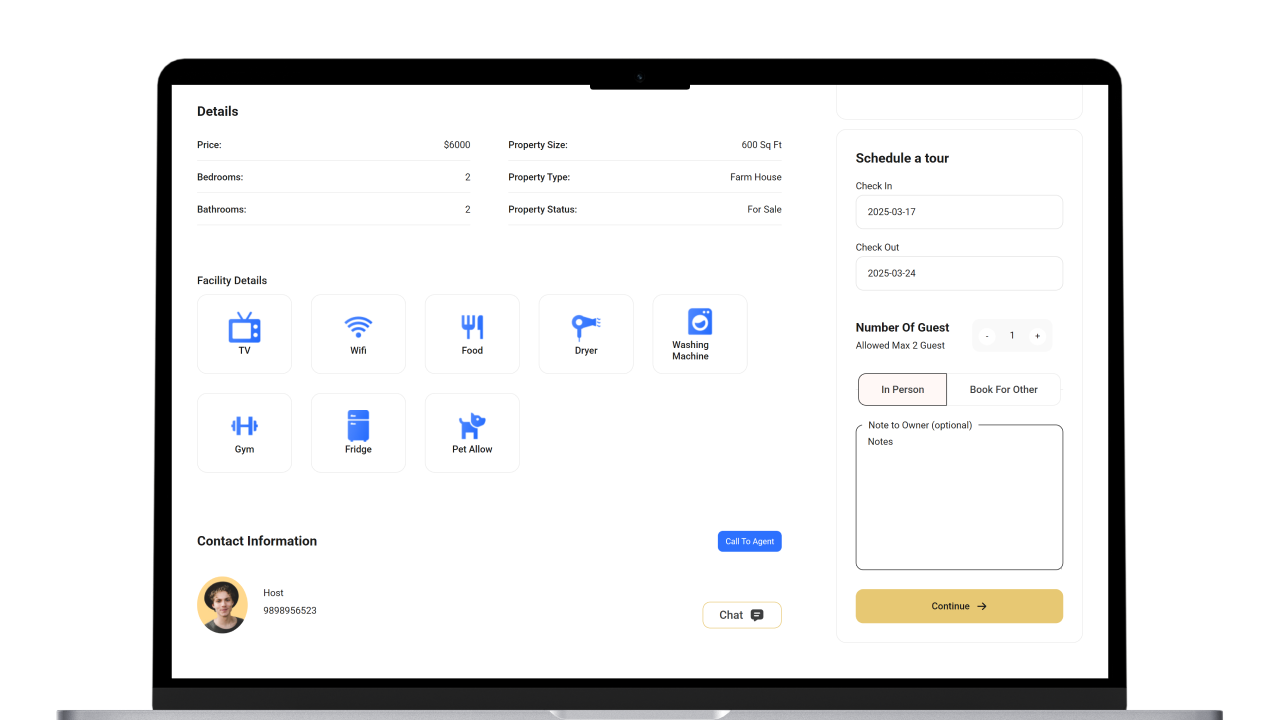
Task: Click the Check Out date field
Action: coord(959,273)
